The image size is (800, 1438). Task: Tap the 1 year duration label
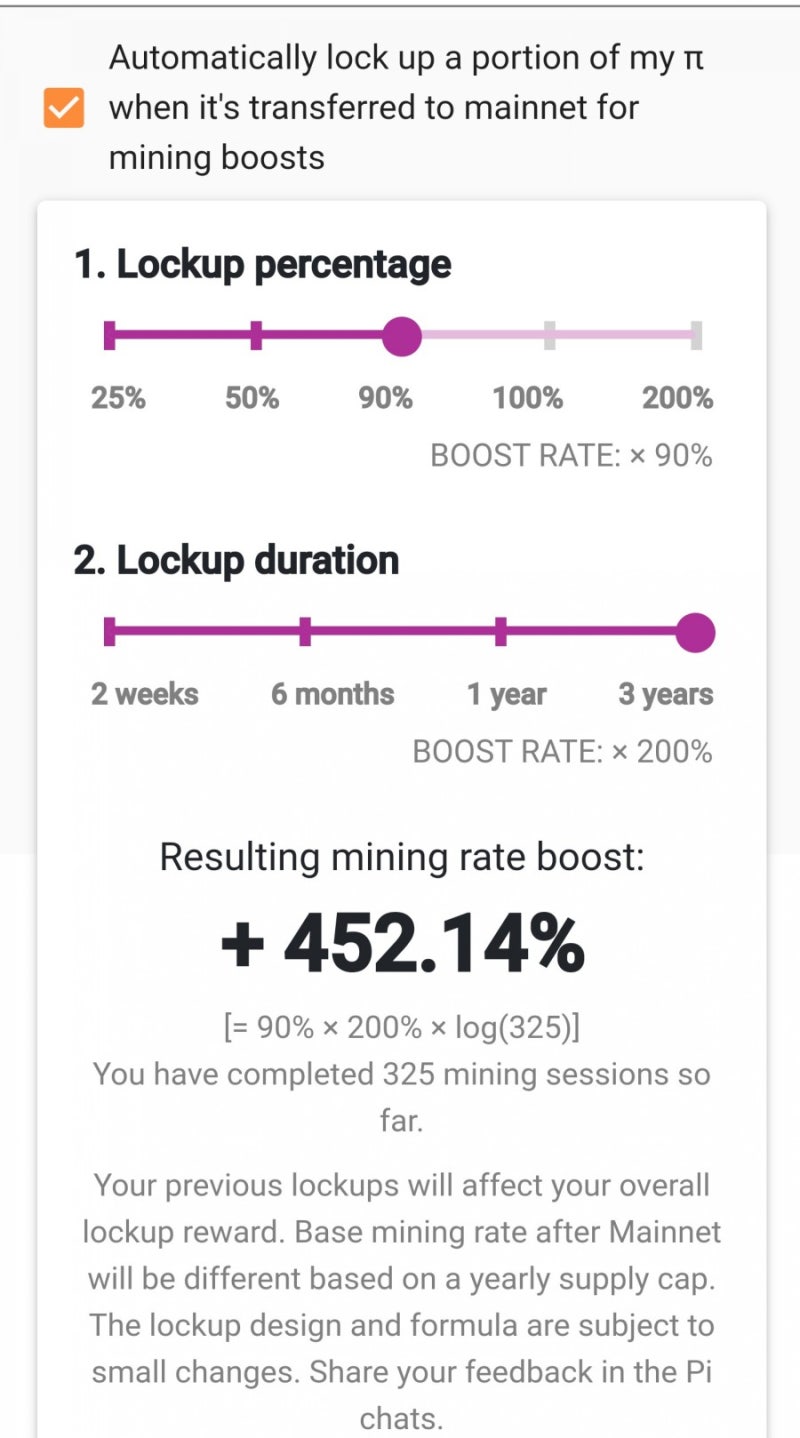tap(507, 694)
